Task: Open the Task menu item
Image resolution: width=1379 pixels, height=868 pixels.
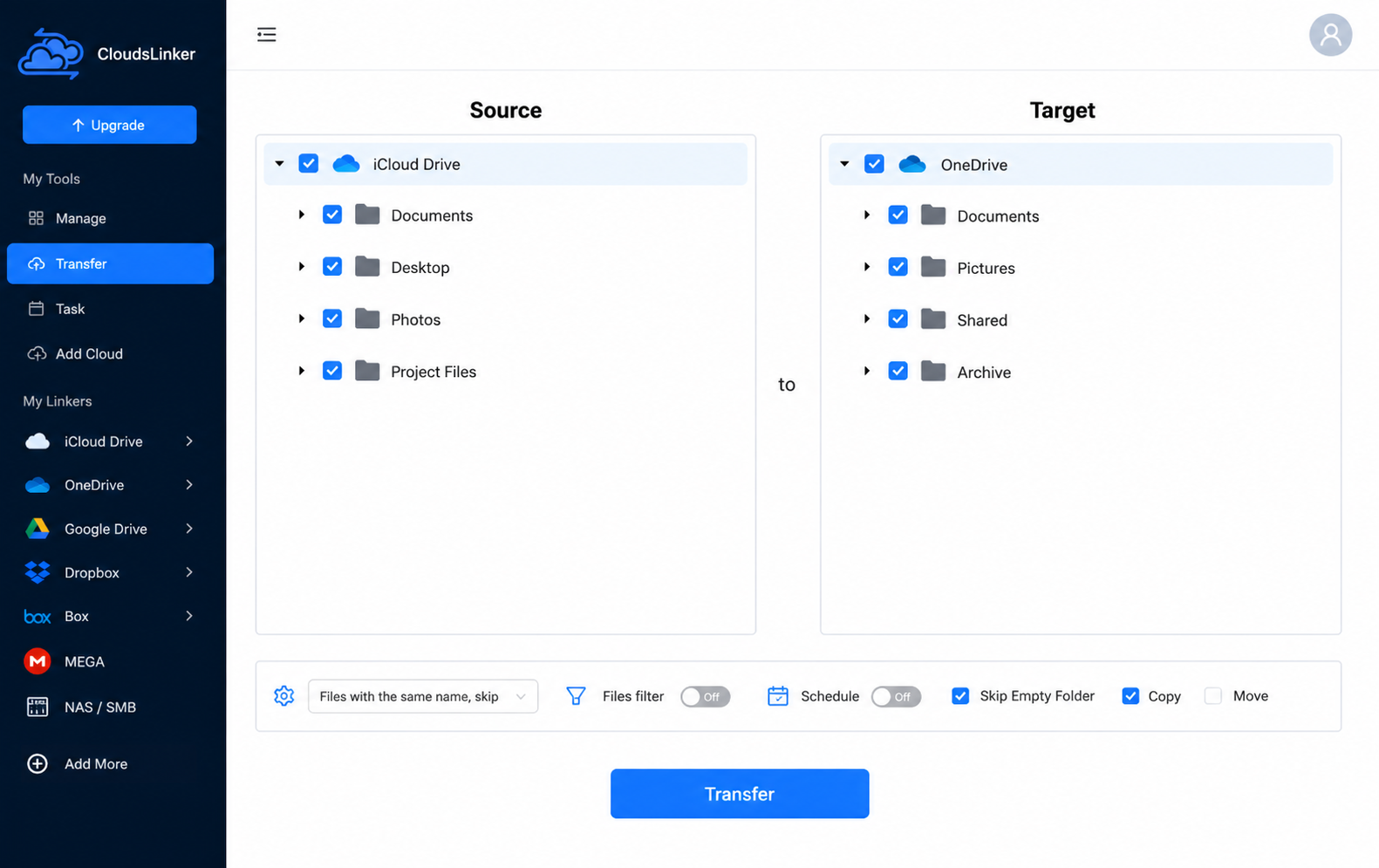Action: pyautogui.click(x=110, y=309)
